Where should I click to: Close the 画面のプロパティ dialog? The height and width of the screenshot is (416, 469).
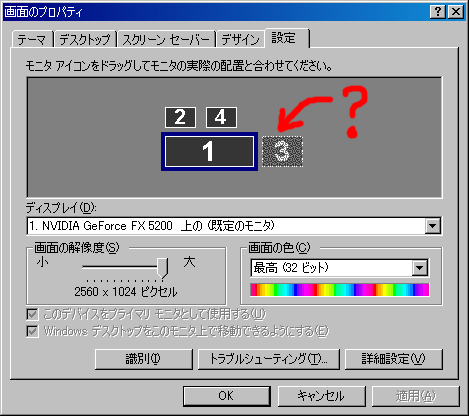(x=456, y=12)
